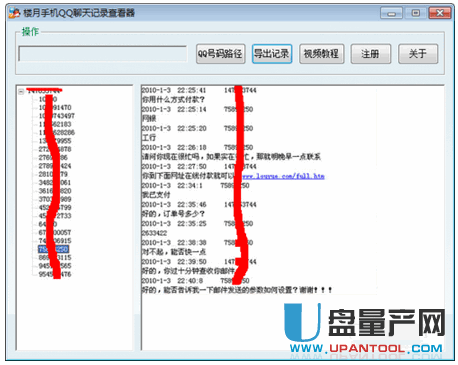Click the timestamp 22:27:50 line
Screen dimensions: 458x365
[199, 166]
